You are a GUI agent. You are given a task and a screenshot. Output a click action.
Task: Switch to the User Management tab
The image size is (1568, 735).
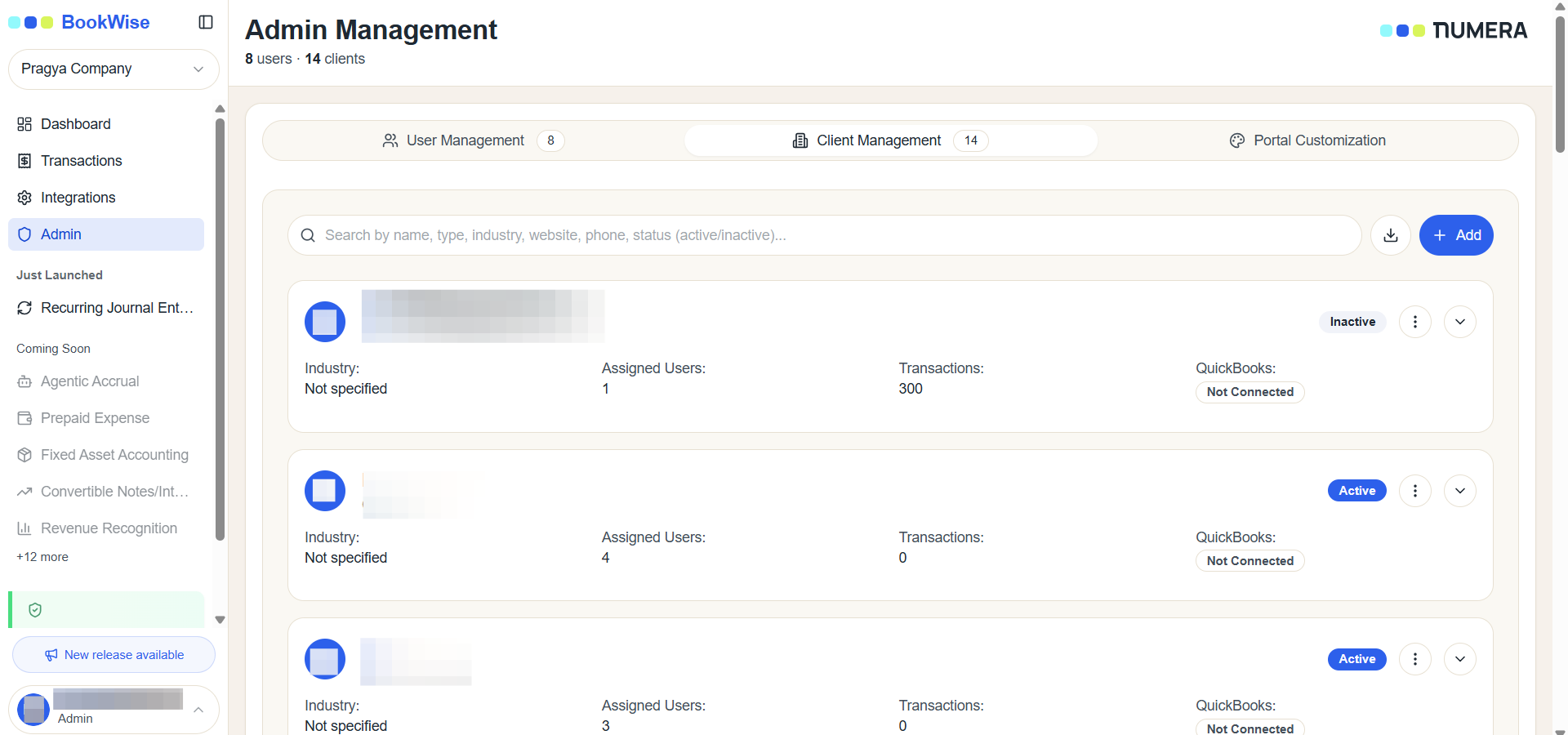coord(474,140)
